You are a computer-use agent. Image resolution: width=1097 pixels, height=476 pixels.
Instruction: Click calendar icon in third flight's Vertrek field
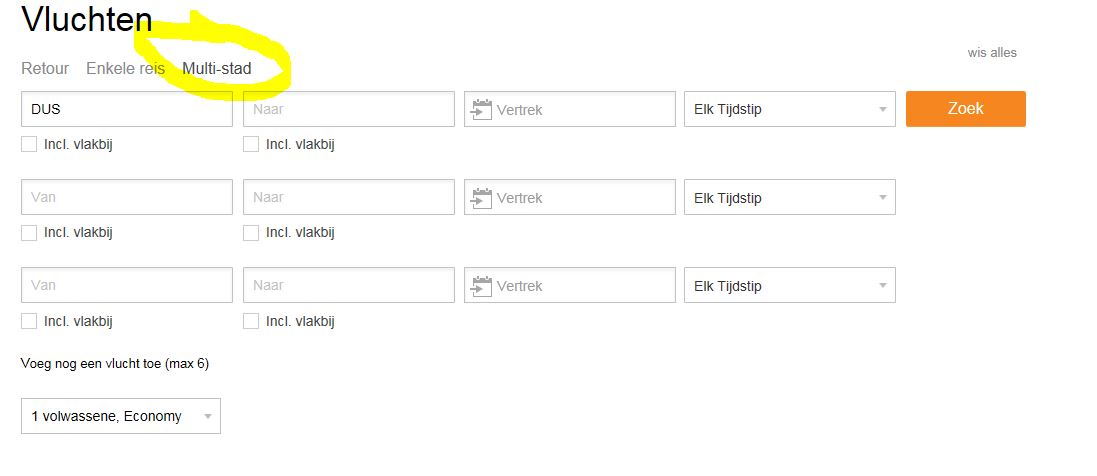pyautogui.click(x=482, y=285)
